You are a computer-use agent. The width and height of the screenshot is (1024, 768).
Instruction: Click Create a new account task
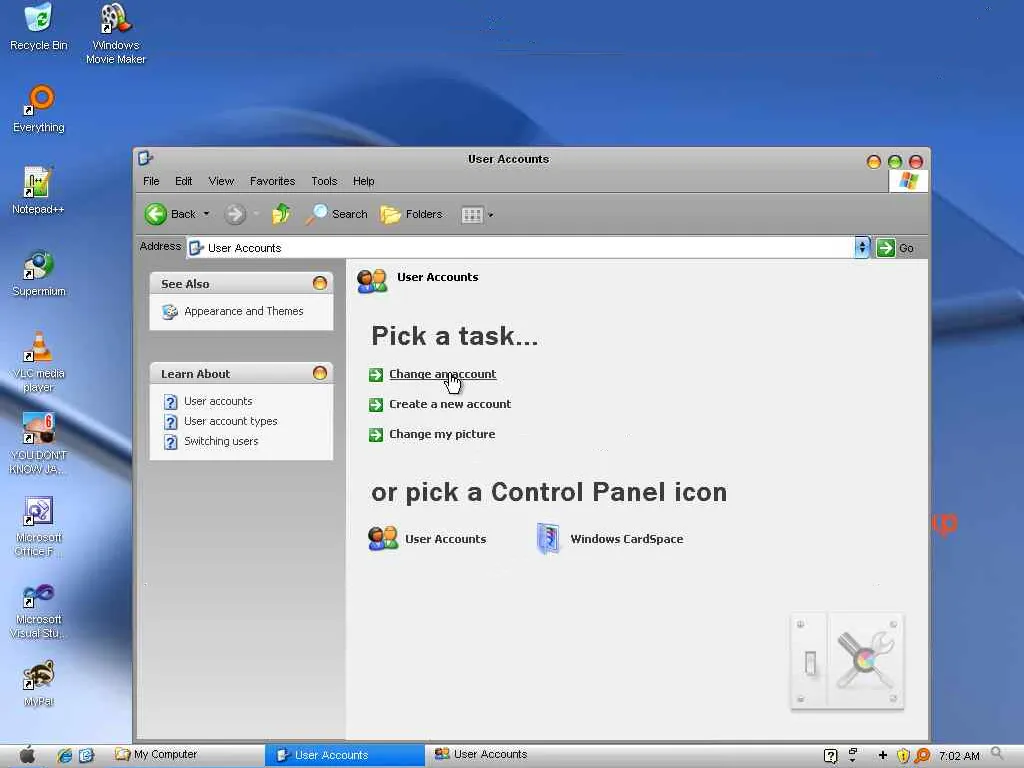point(450,404)
